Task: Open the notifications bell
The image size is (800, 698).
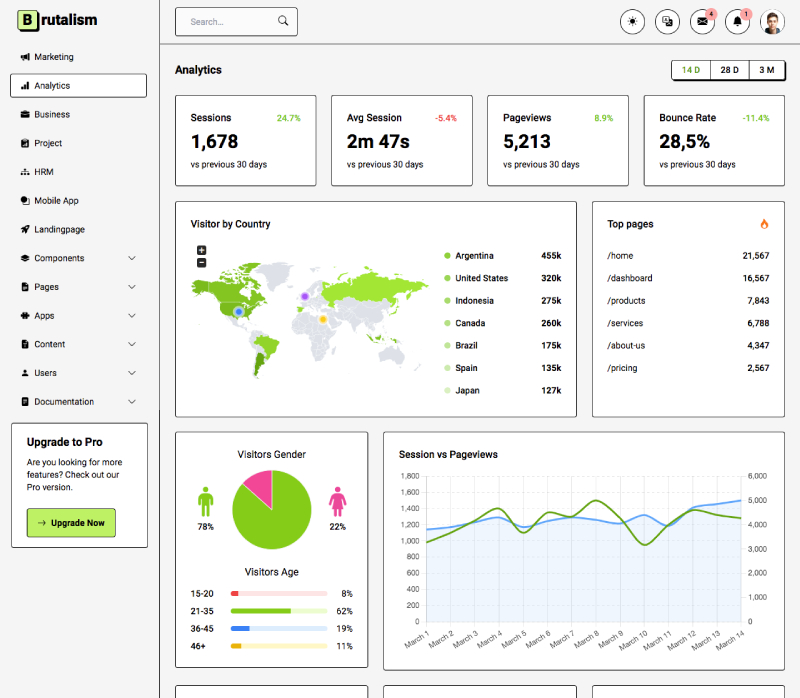Action: (x=737, y=21)
